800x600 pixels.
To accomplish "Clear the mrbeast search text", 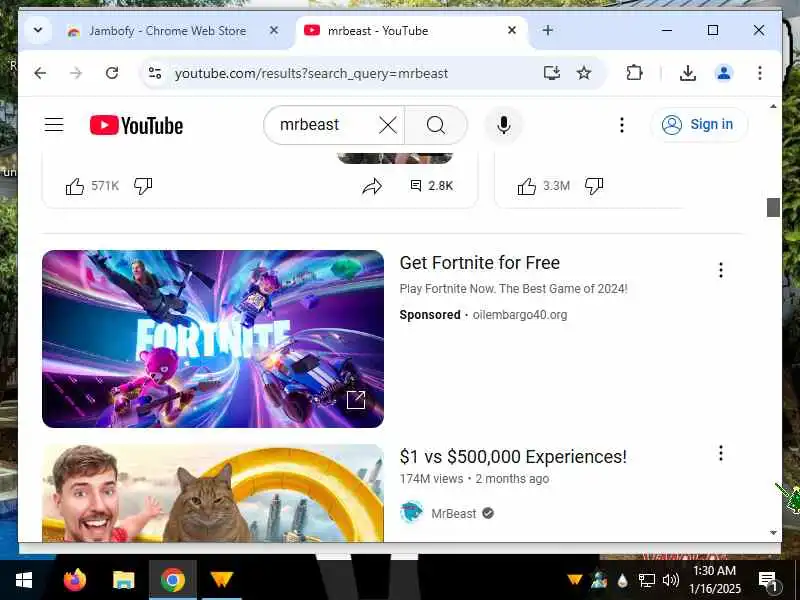I will [x=388, y=125].
